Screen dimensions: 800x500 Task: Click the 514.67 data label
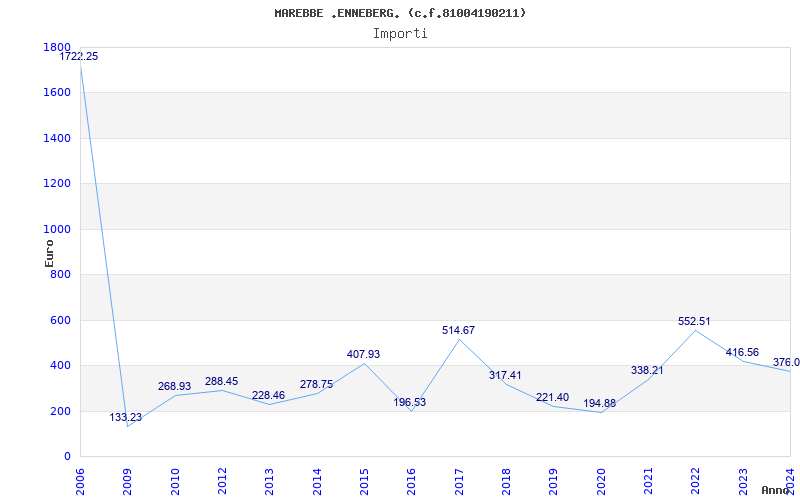click(458, 331)
